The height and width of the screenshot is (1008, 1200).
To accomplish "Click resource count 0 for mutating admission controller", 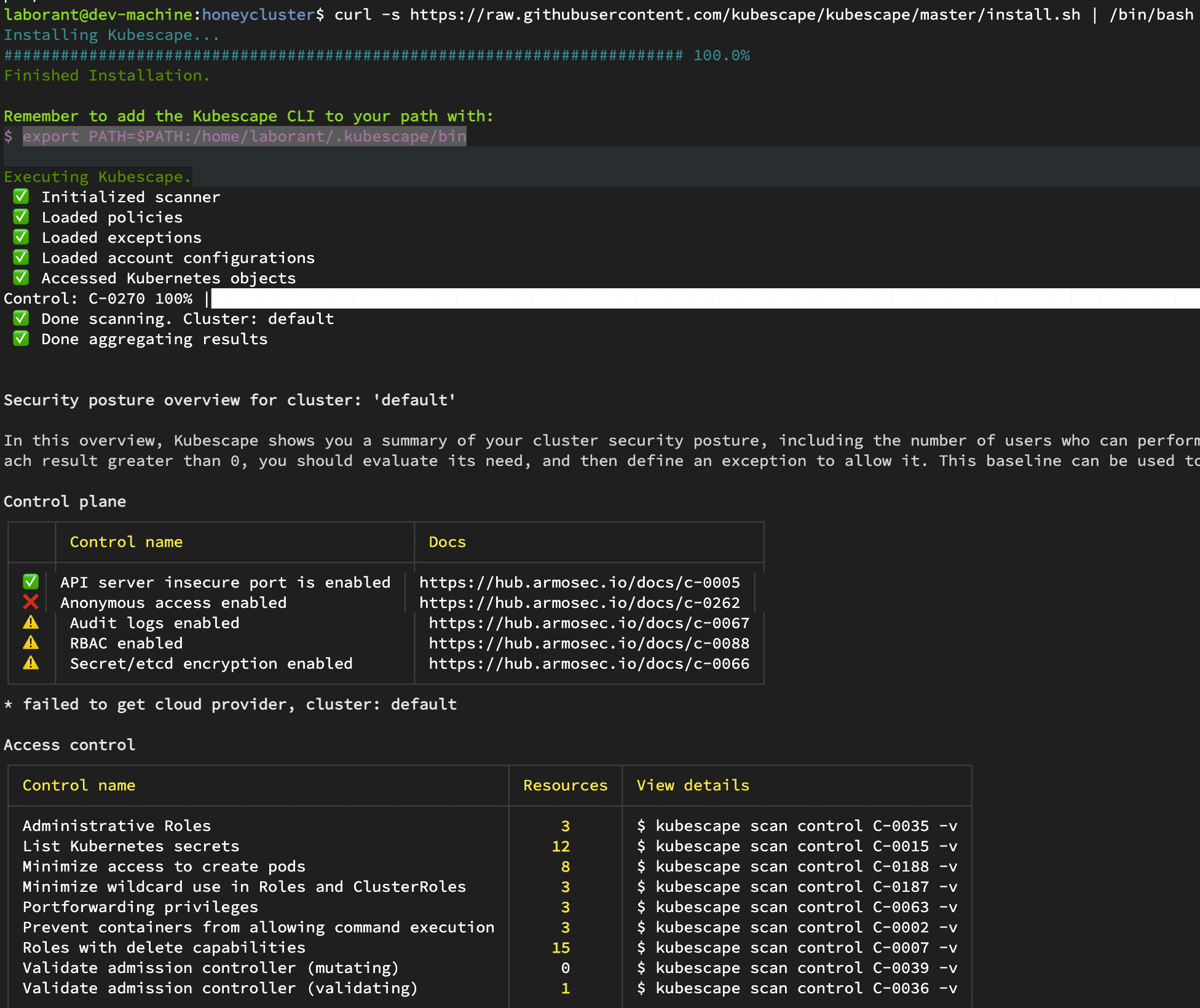I will click(565, 967).
